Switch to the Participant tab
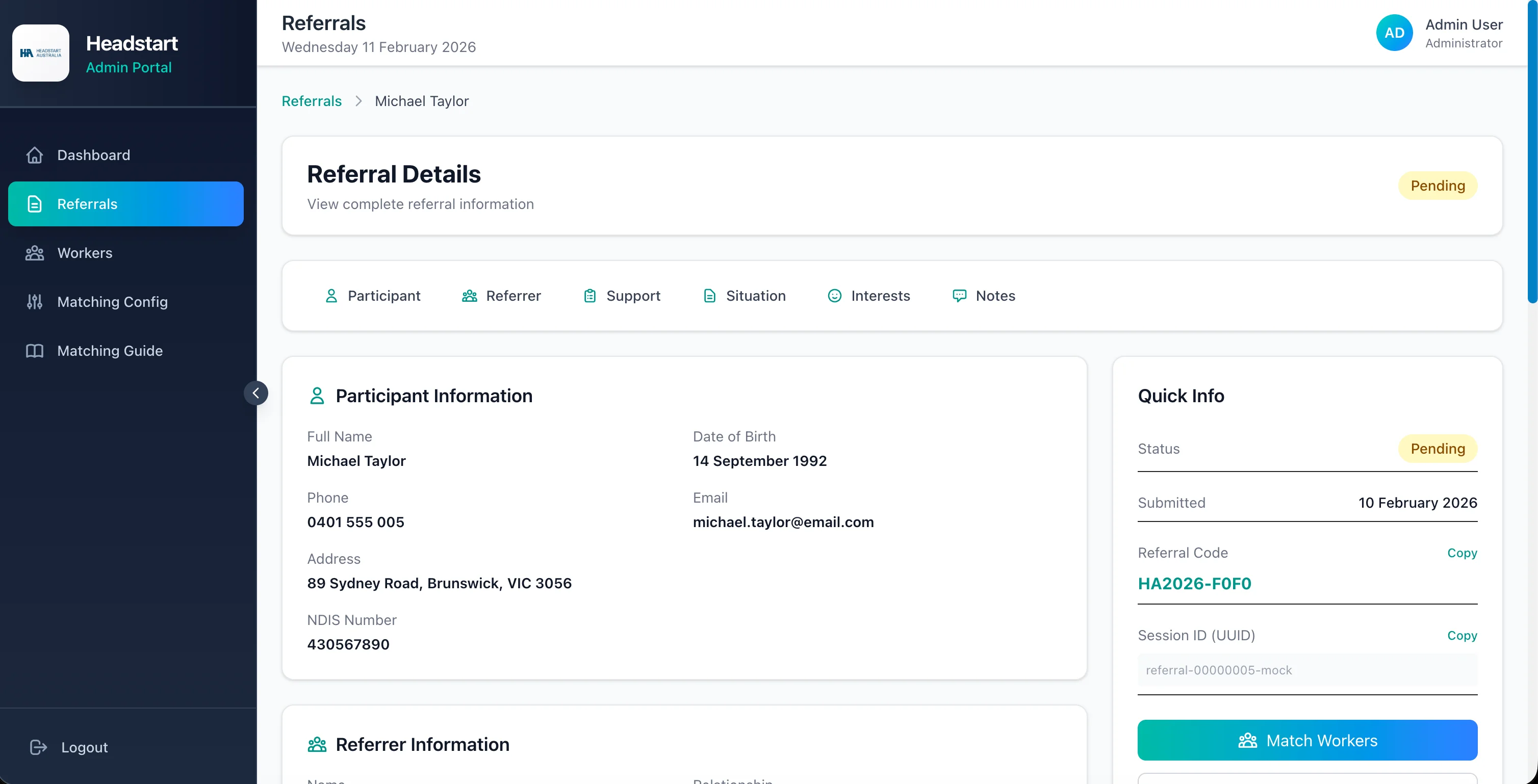This screenshot has height=784, width=1538. tap(373, 296)
